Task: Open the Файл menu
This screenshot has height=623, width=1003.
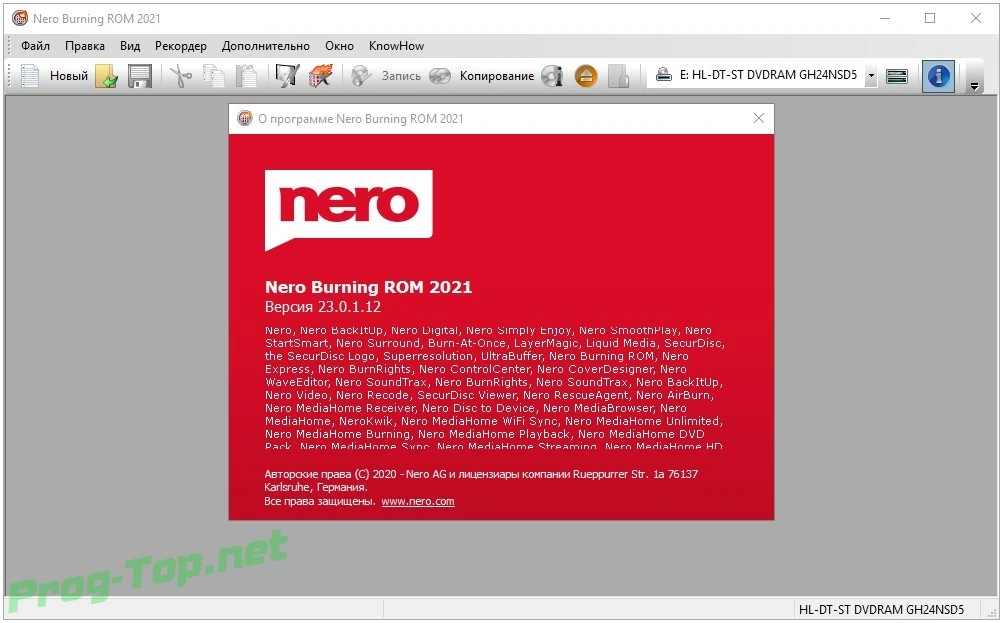Action: [x=35, y=46]
